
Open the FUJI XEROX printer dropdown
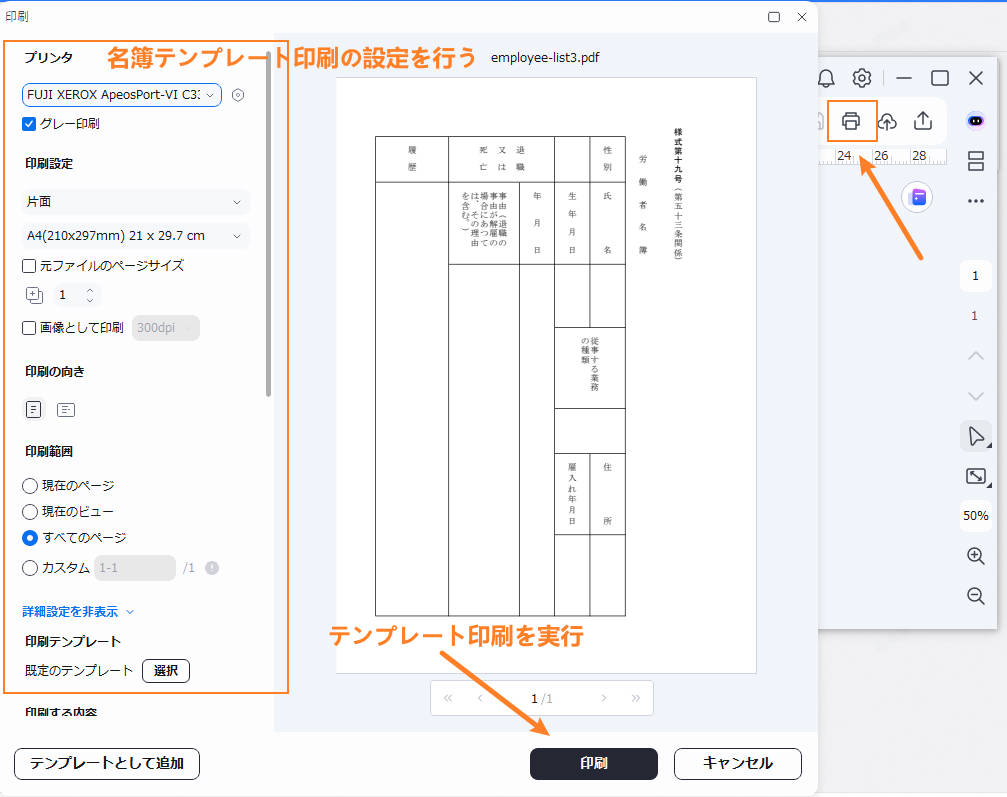point(122,94)
